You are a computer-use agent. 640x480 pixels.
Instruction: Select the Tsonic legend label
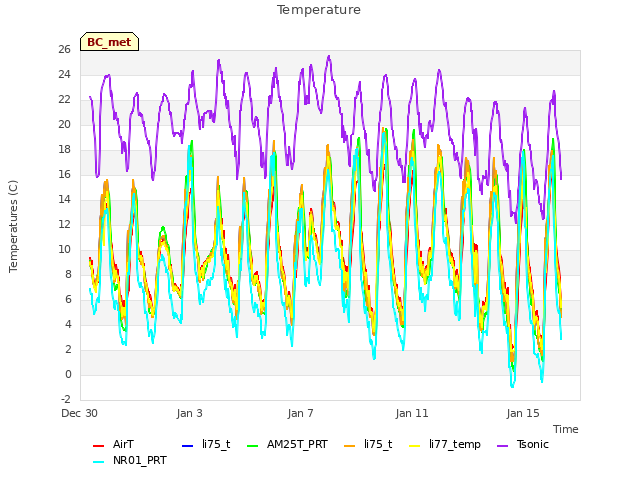pyautogui.click(x=533, y=444)
